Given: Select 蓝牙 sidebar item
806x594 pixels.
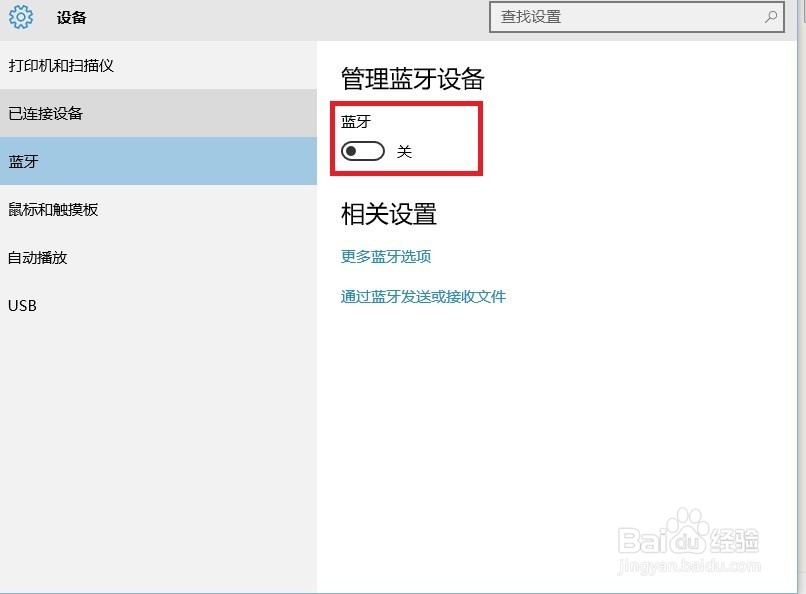Looking at the screenshot, I should tap(158, 161).
